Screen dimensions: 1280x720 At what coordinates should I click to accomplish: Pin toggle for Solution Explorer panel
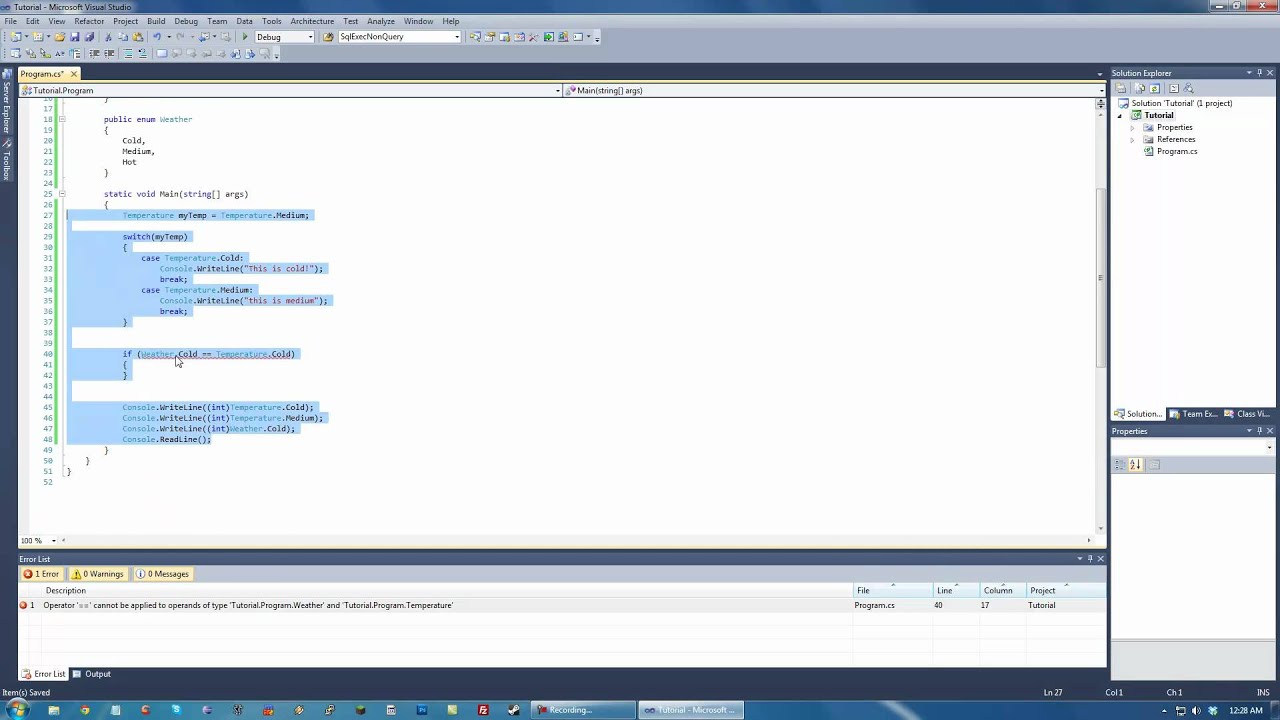point(1259,73)
